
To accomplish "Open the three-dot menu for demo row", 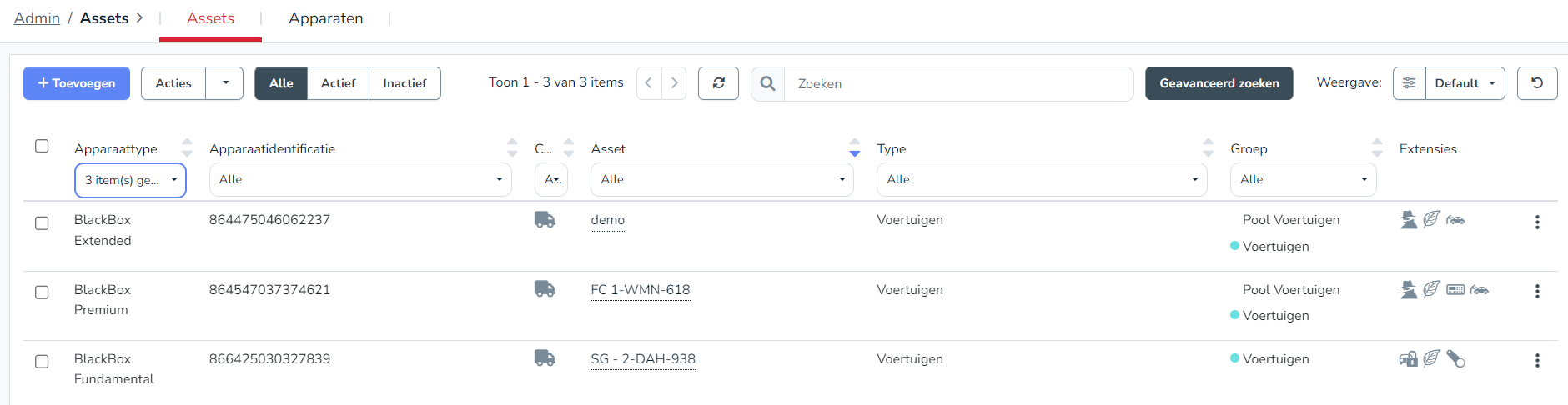I will coord(1537,222).
